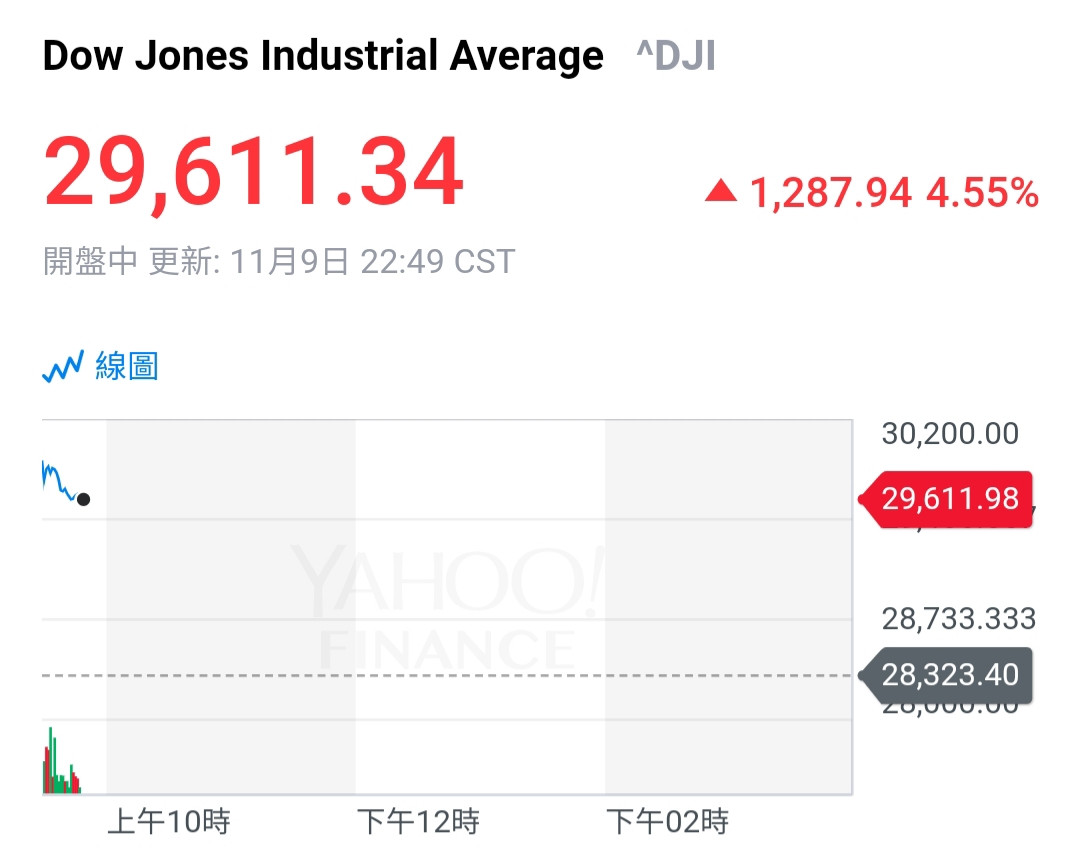Viewport: 1080px width, 858px height.
Task: Click the volume bars at chart bottom
Action: 60,772
